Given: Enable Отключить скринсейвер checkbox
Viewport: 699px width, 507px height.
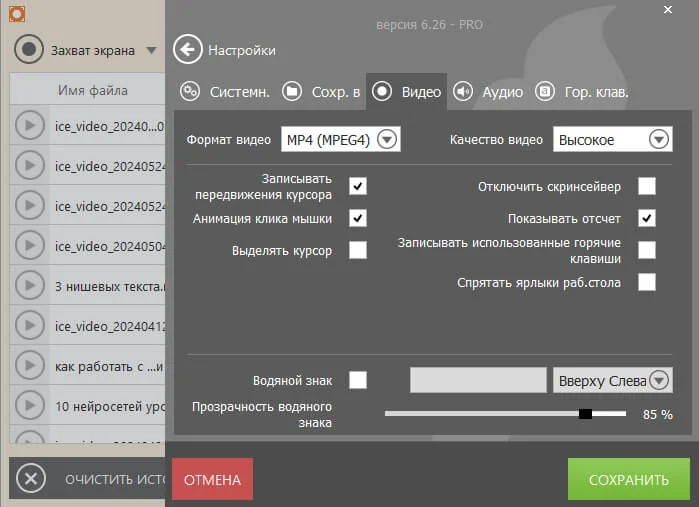Looking at the screenshot, I should click(646, 186).
